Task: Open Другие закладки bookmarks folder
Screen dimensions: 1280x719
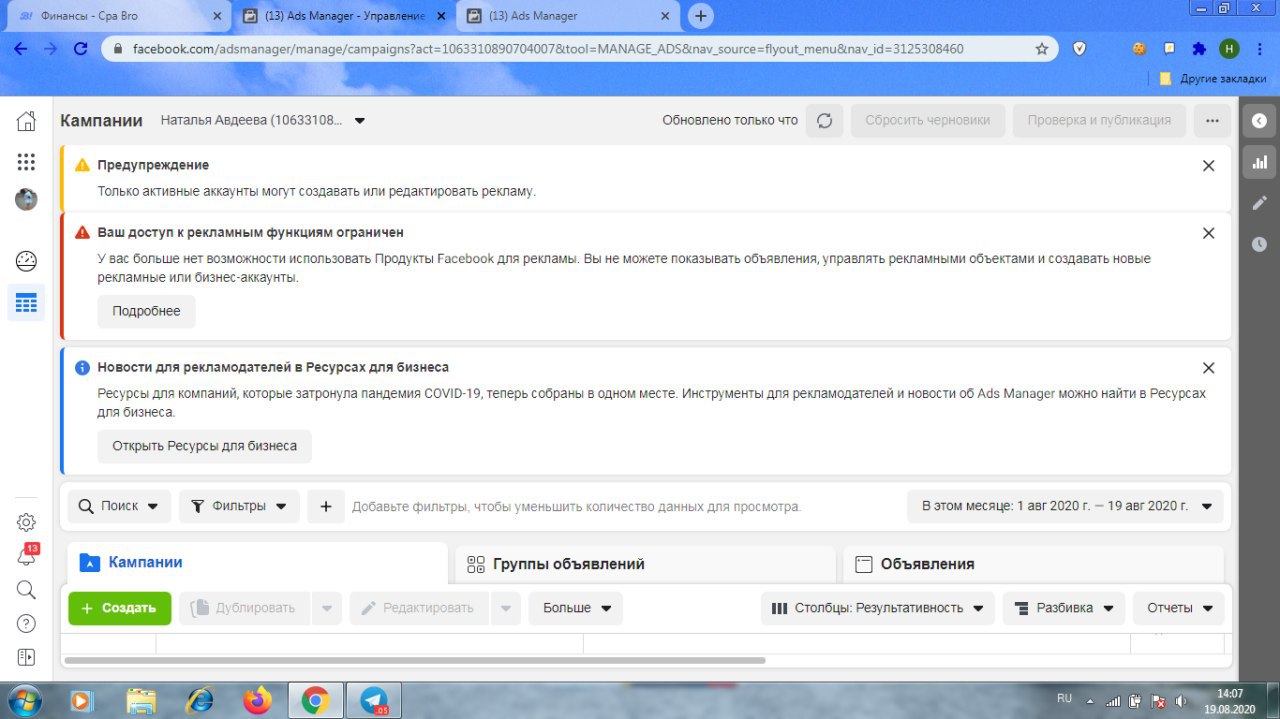Action: 1215,78
